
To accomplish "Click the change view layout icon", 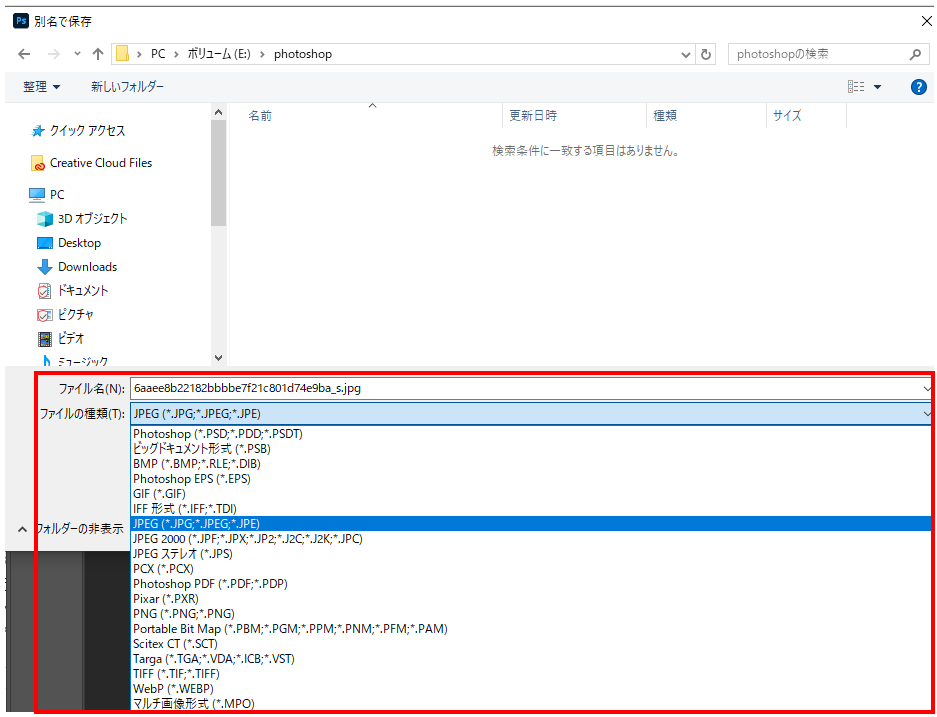I will (x=856, y=87).
